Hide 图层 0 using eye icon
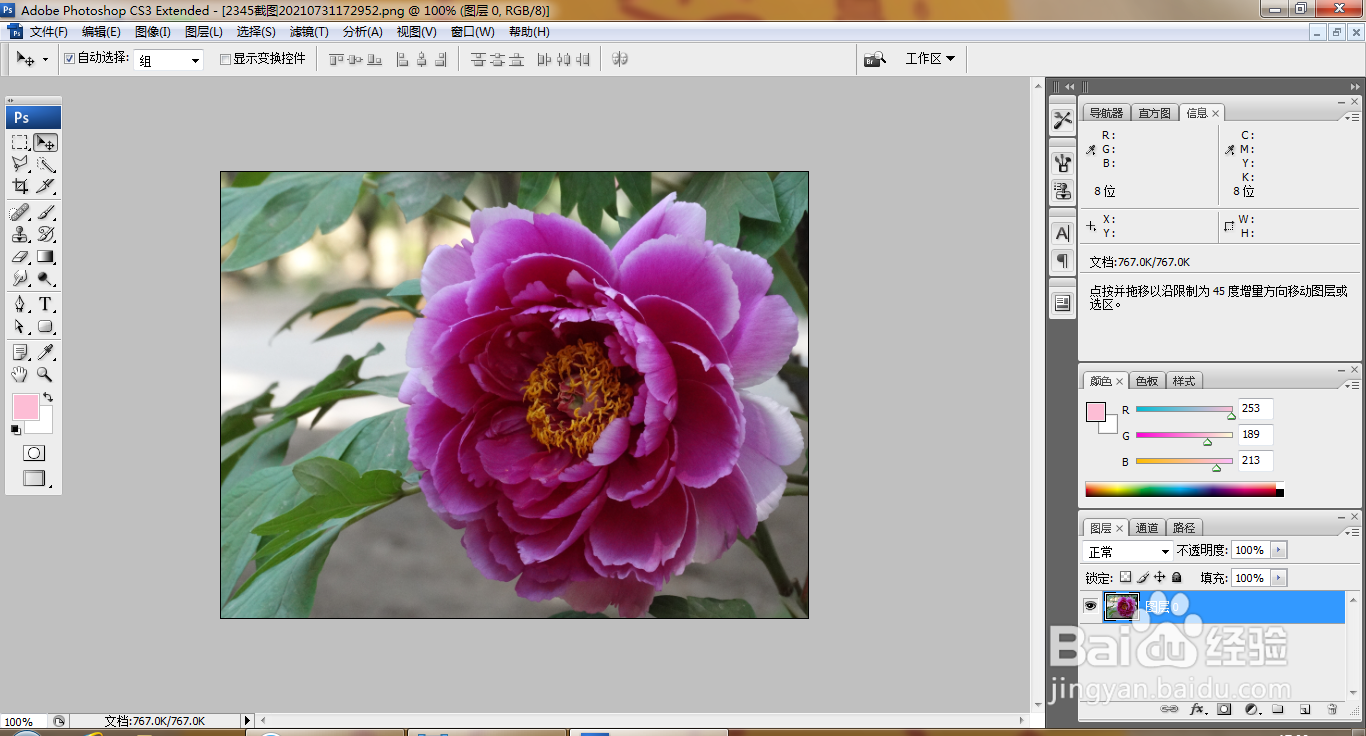This screenshot has width=1366, height=736. [1090, 606]
